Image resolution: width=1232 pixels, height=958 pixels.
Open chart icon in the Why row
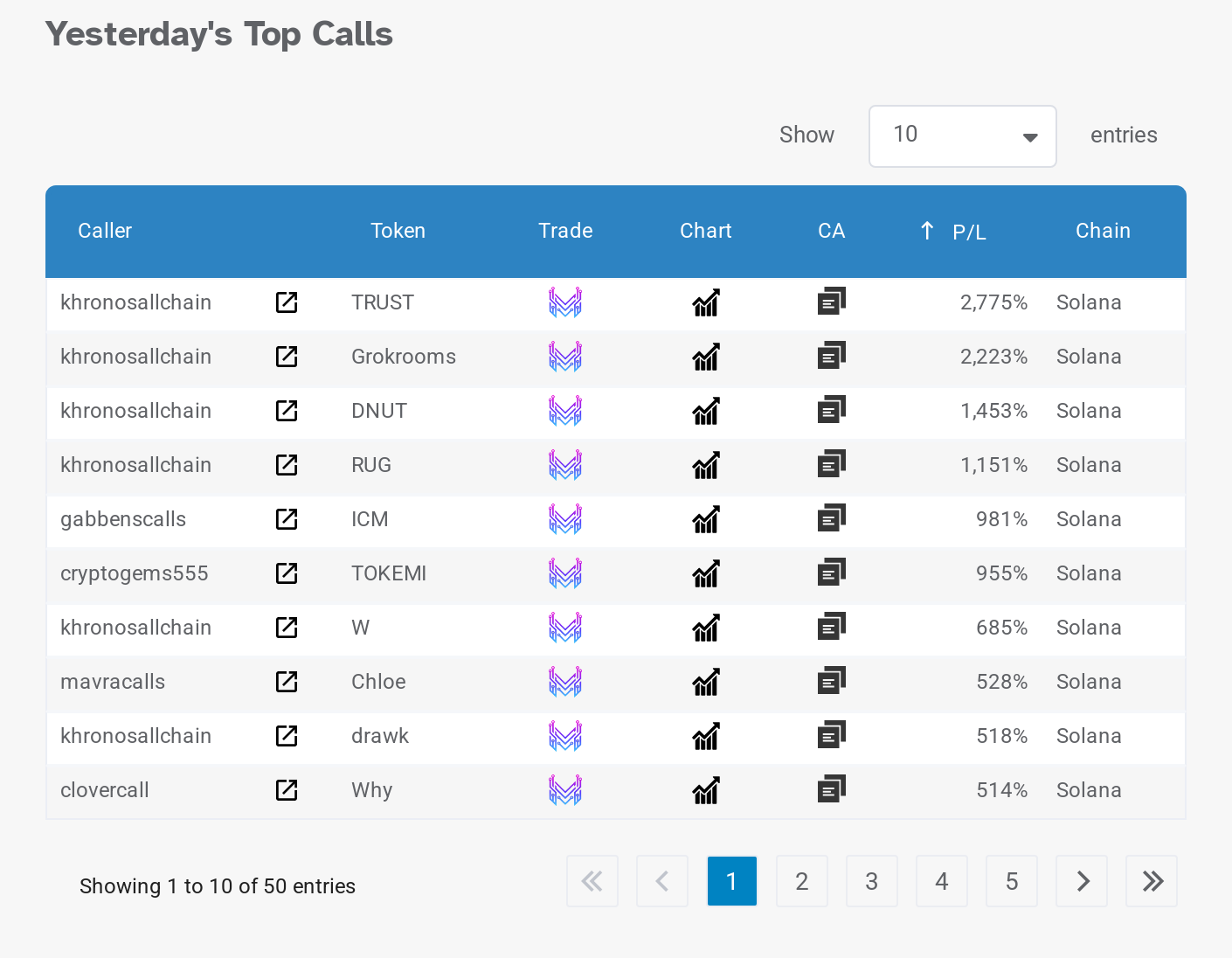coord(706,790)
